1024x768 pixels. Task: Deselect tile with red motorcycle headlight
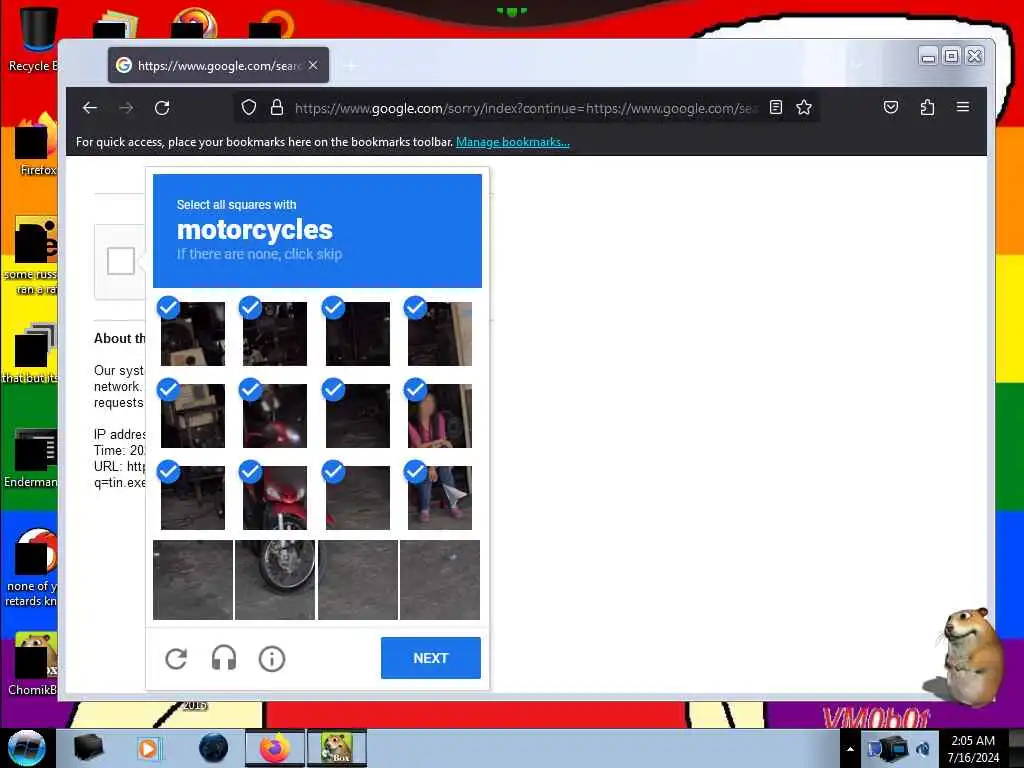tap(275, 415)
